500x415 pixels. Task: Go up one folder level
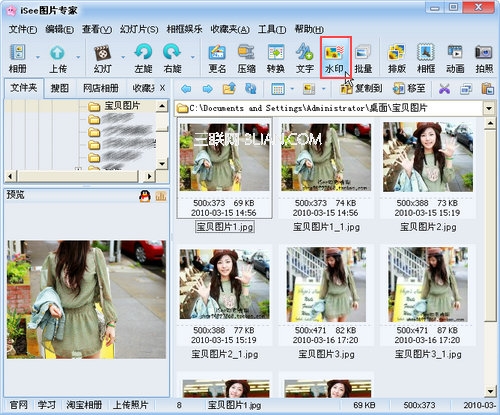coord(229,88)
